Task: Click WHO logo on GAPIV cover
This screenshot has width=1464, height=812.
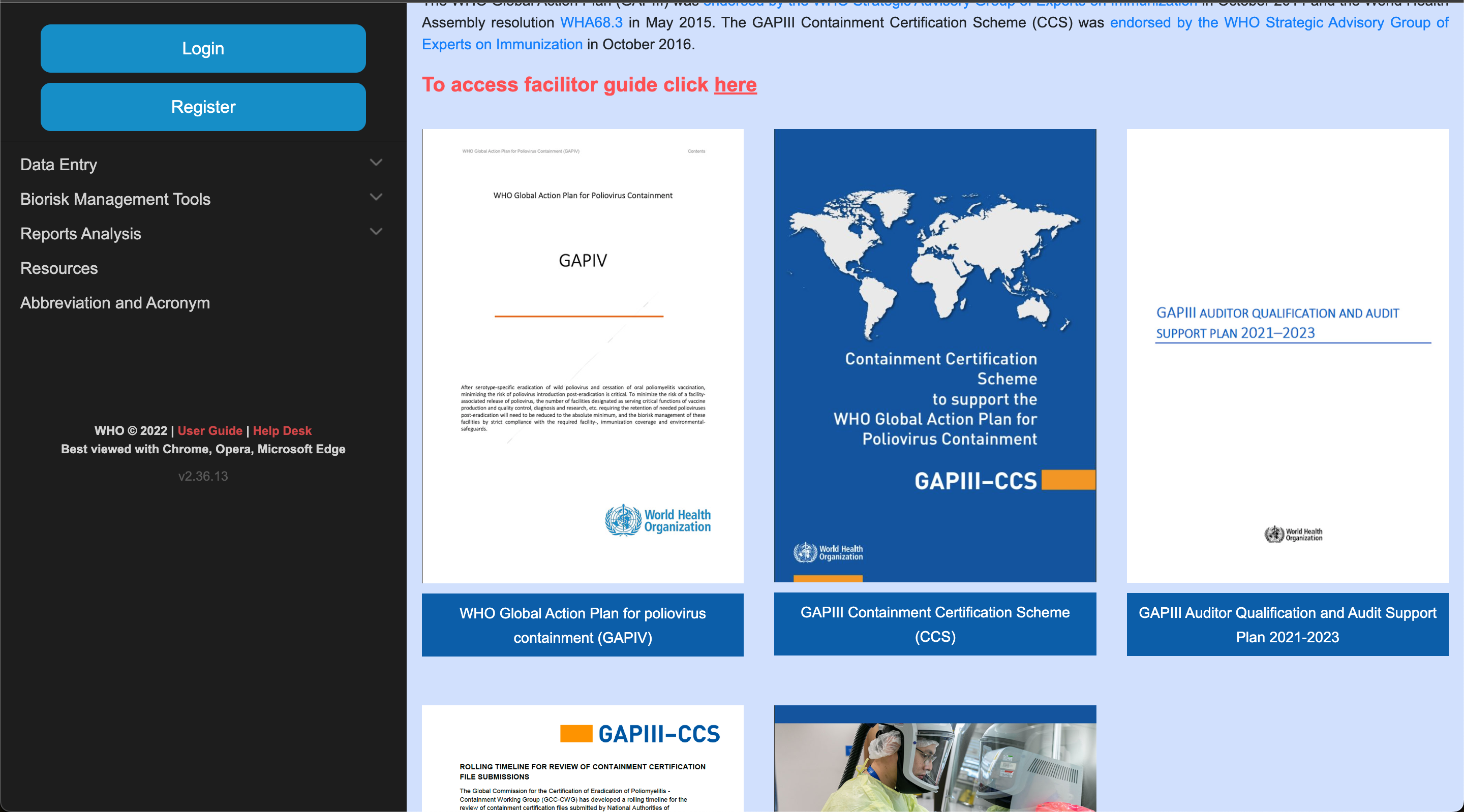Action: [x=657, y=520]
